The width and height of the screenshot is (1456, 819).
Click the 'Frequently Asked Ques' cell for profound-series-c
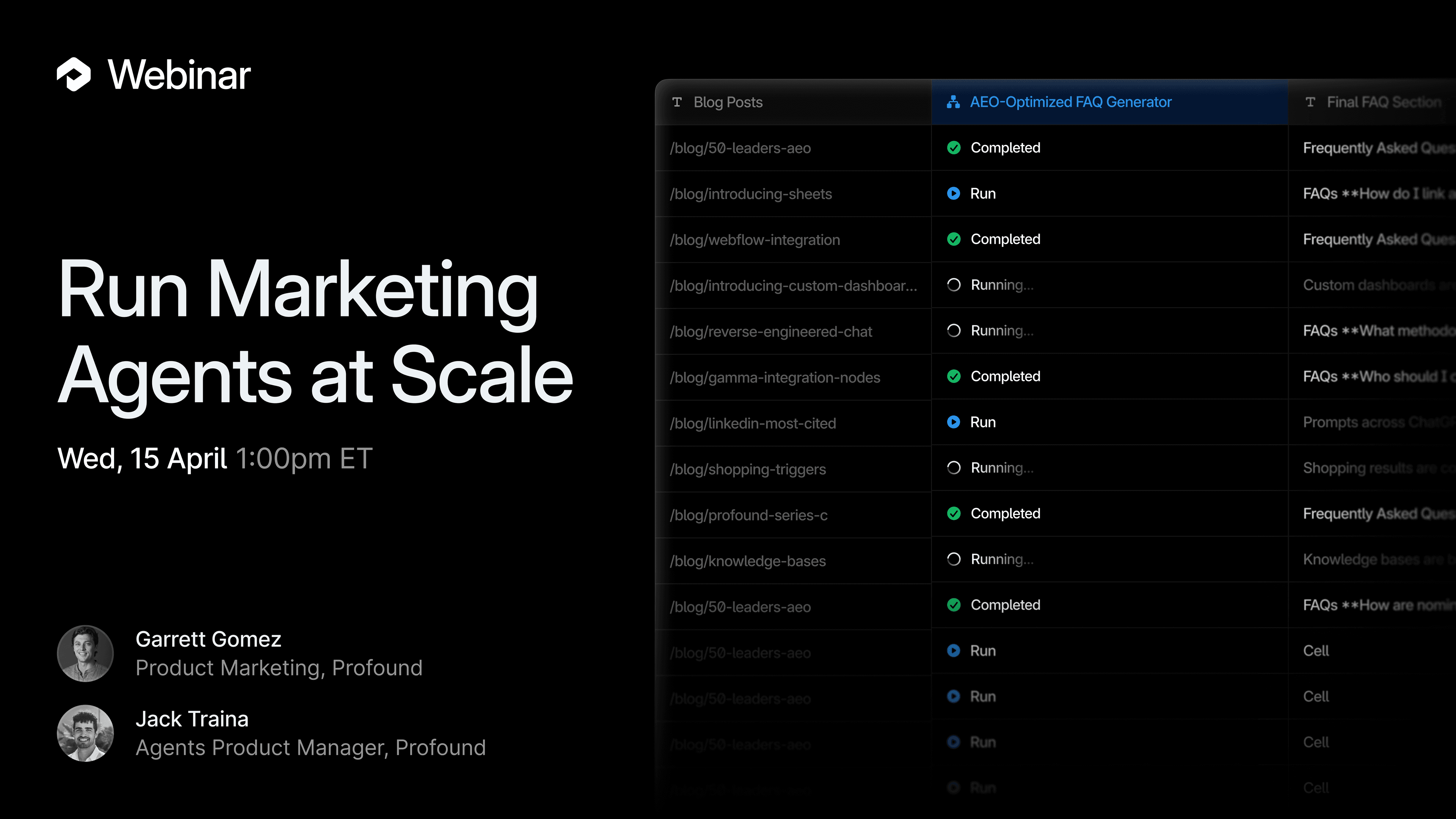[1372, 514]
